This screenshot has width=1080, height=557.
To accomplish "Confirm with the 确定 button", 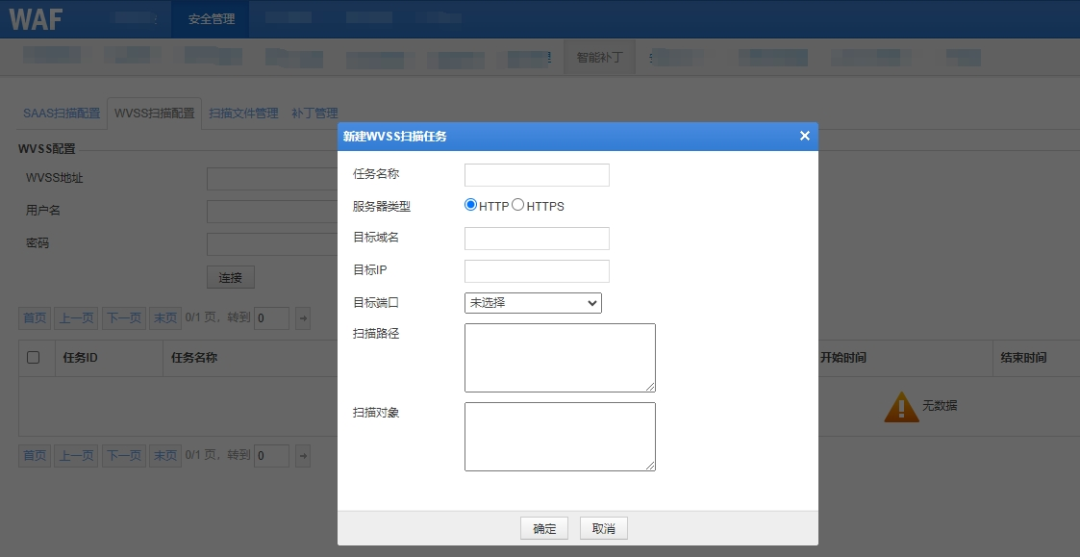I will pos(544,528).
